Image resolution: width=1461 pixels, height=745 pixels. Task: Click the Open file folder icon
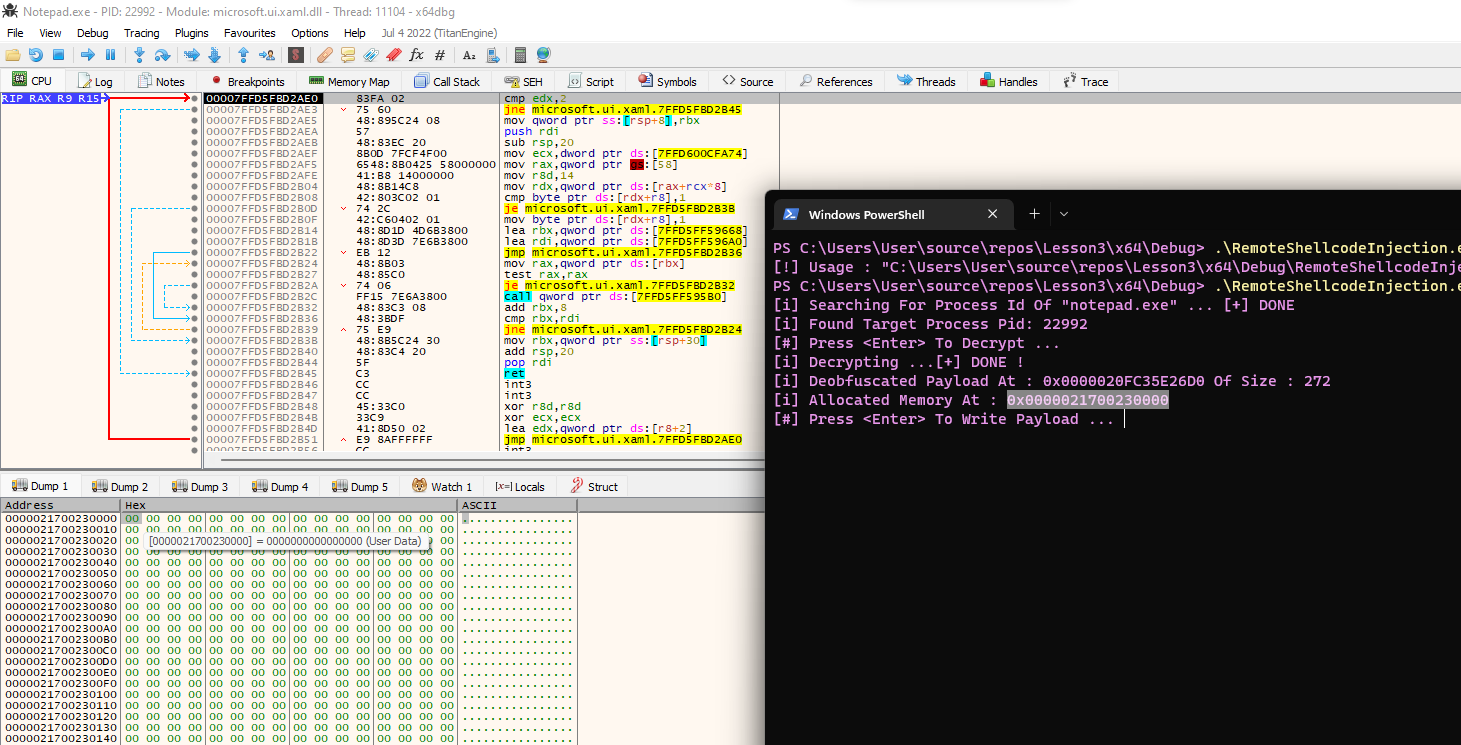tap(13, 55)
